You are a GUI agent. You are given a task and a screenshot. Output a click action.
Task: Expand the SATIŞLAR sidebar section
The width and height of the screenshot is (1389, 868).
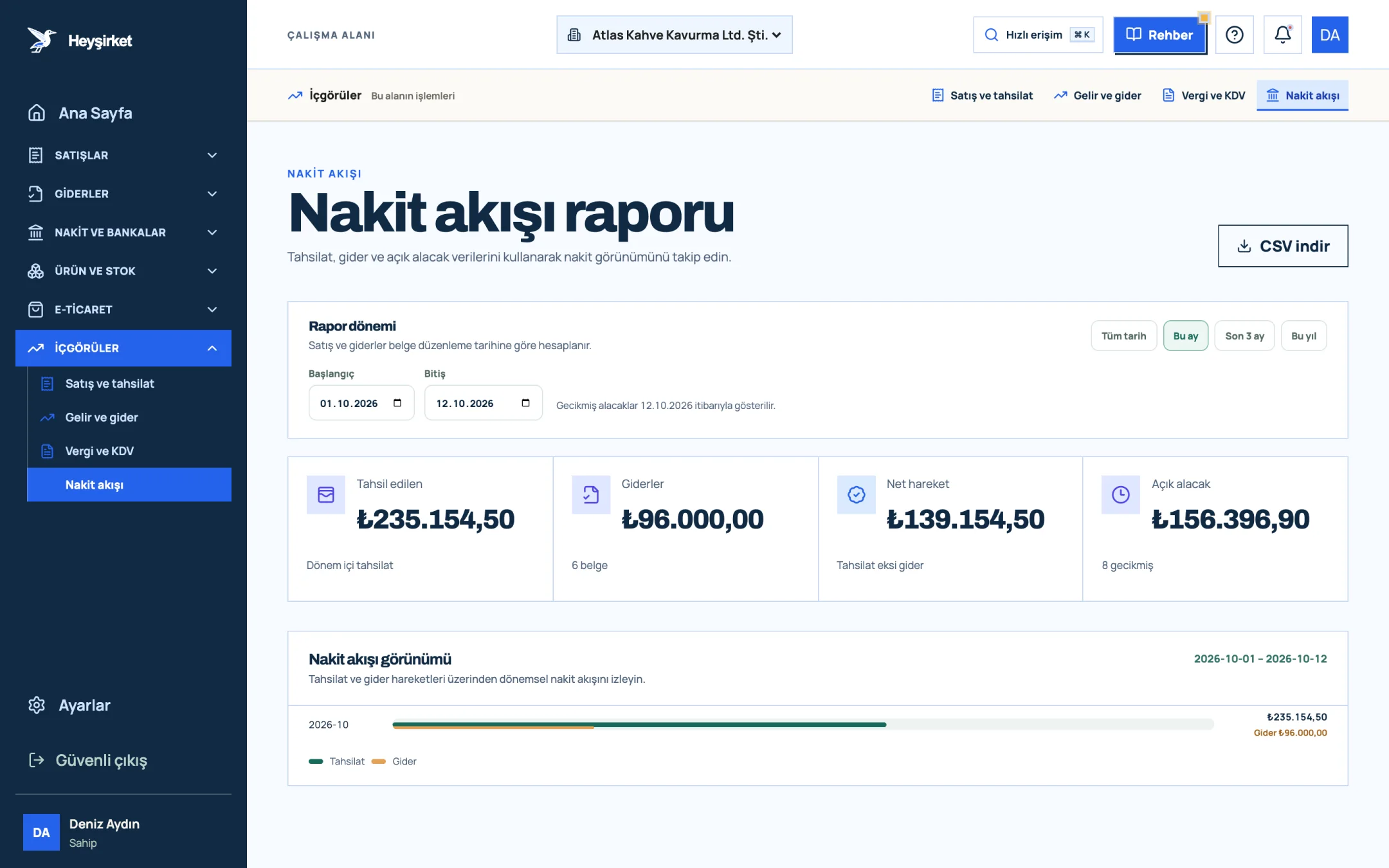(123, 155)
